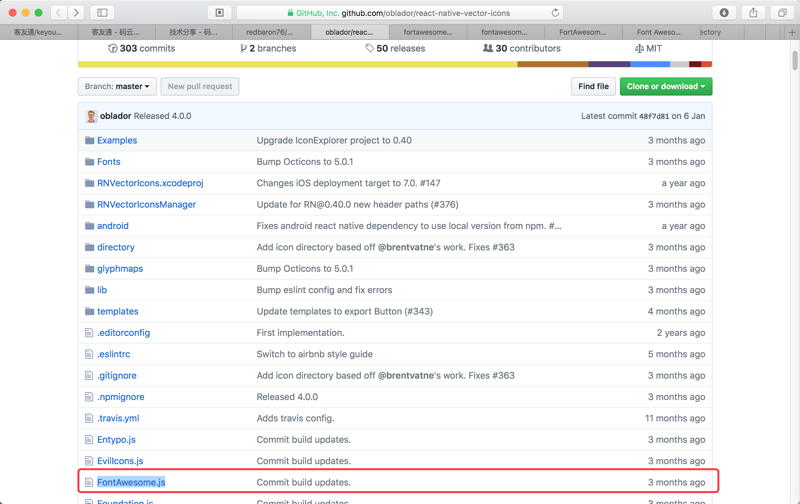Click the Safari address bar
The height and width of the screenshot is (504, 800).
coord(400,13)
